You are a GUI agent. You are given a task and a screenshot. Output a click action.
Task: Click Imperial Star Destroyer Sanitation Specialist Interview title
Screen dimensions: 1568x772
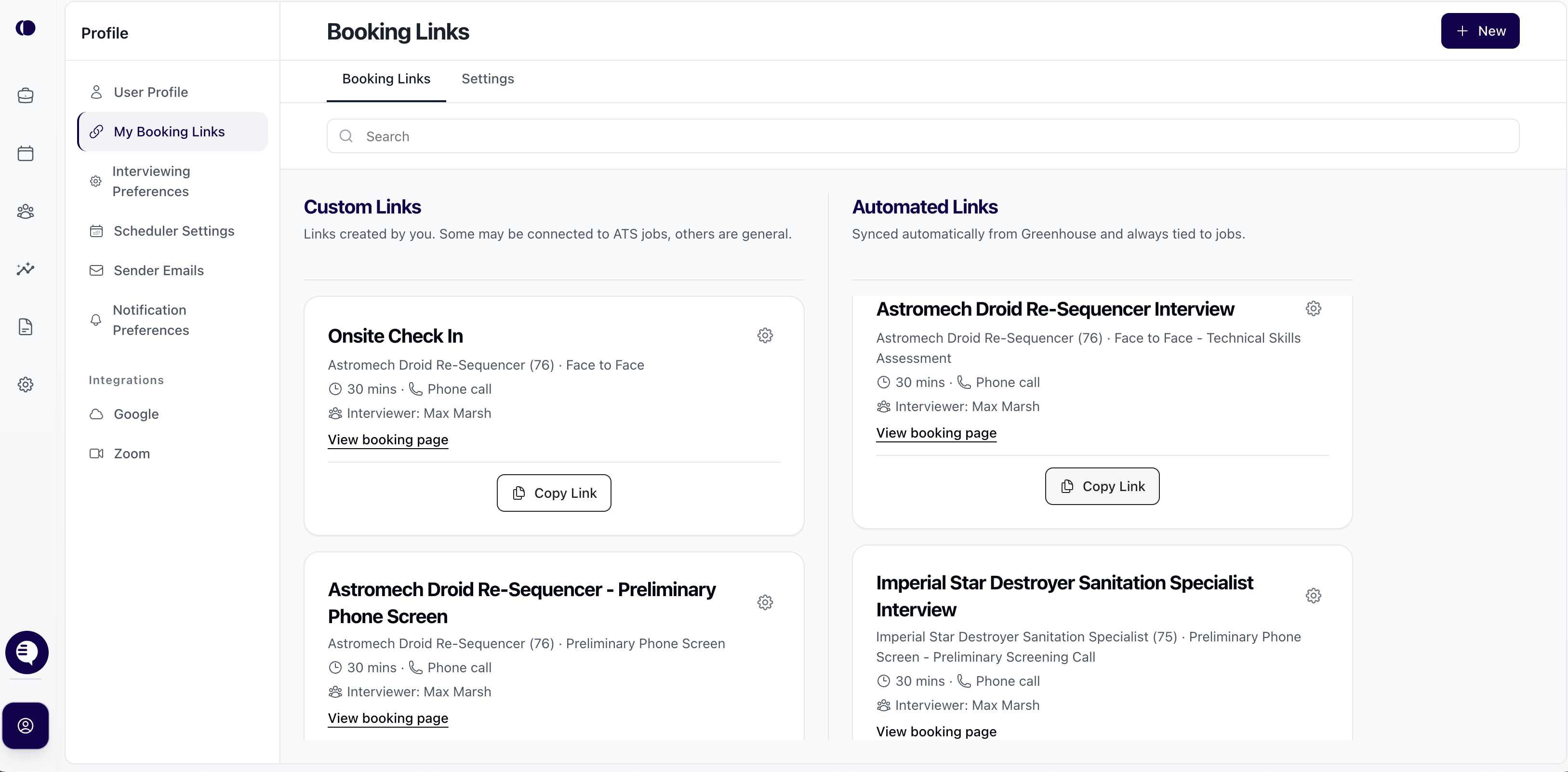coord(1064,596)
